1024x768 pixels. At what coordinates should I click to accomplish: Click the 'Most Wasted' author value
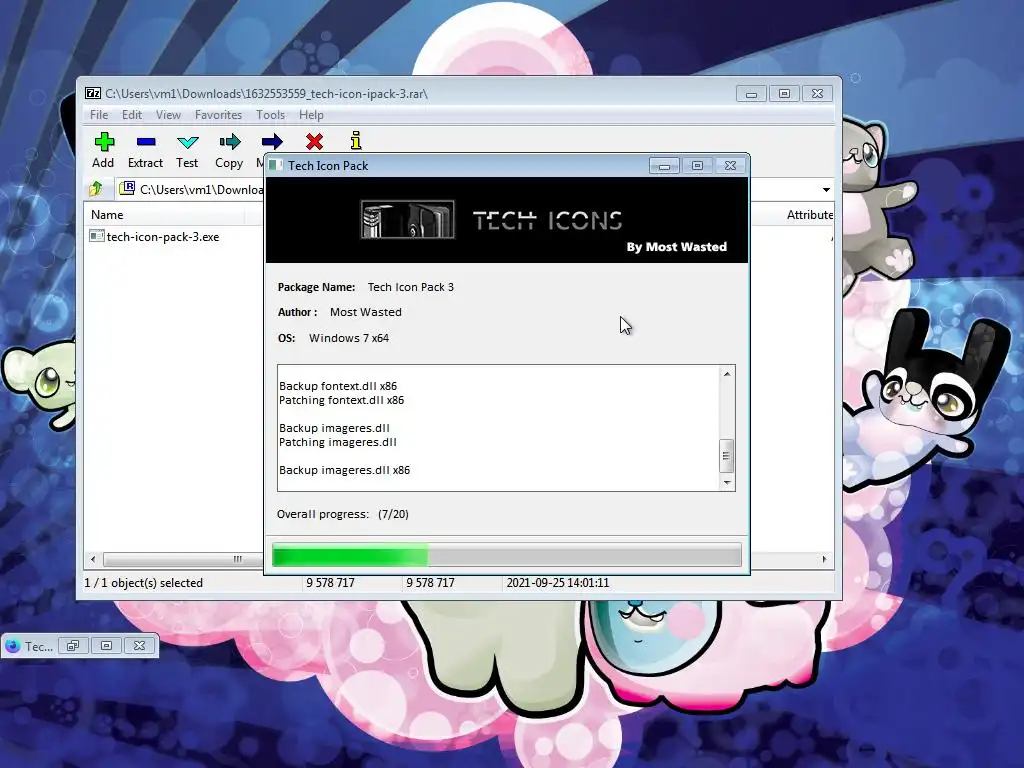(366, 312)
